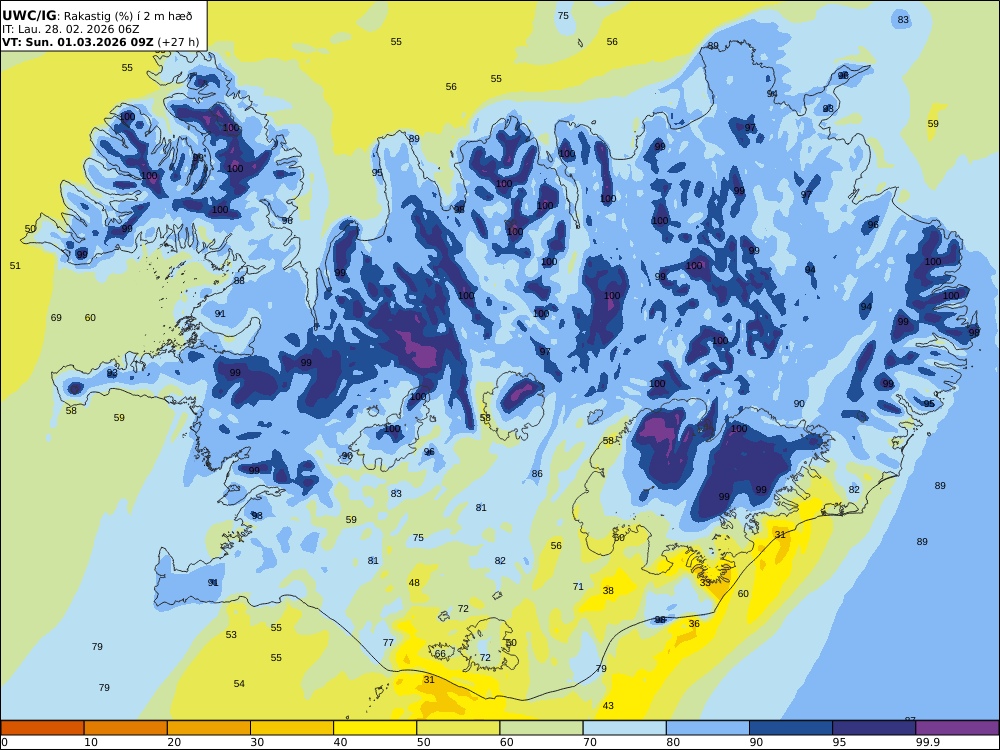Image resolution: width=1000 pixels, height=750 pixels.
Task: Click the orange 10–20 legend swatch
Action: pos(126,728)
